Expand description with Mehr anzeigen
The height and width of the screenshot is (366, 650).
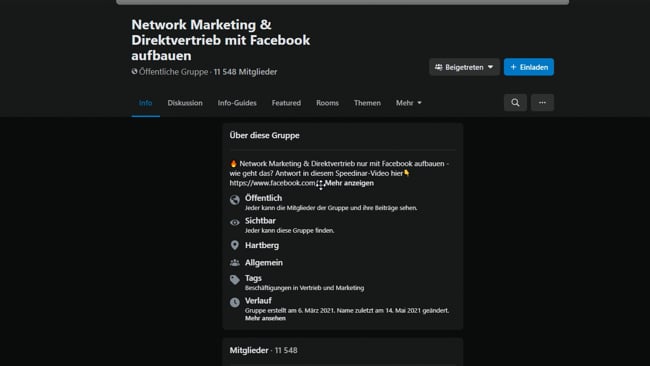349,183
